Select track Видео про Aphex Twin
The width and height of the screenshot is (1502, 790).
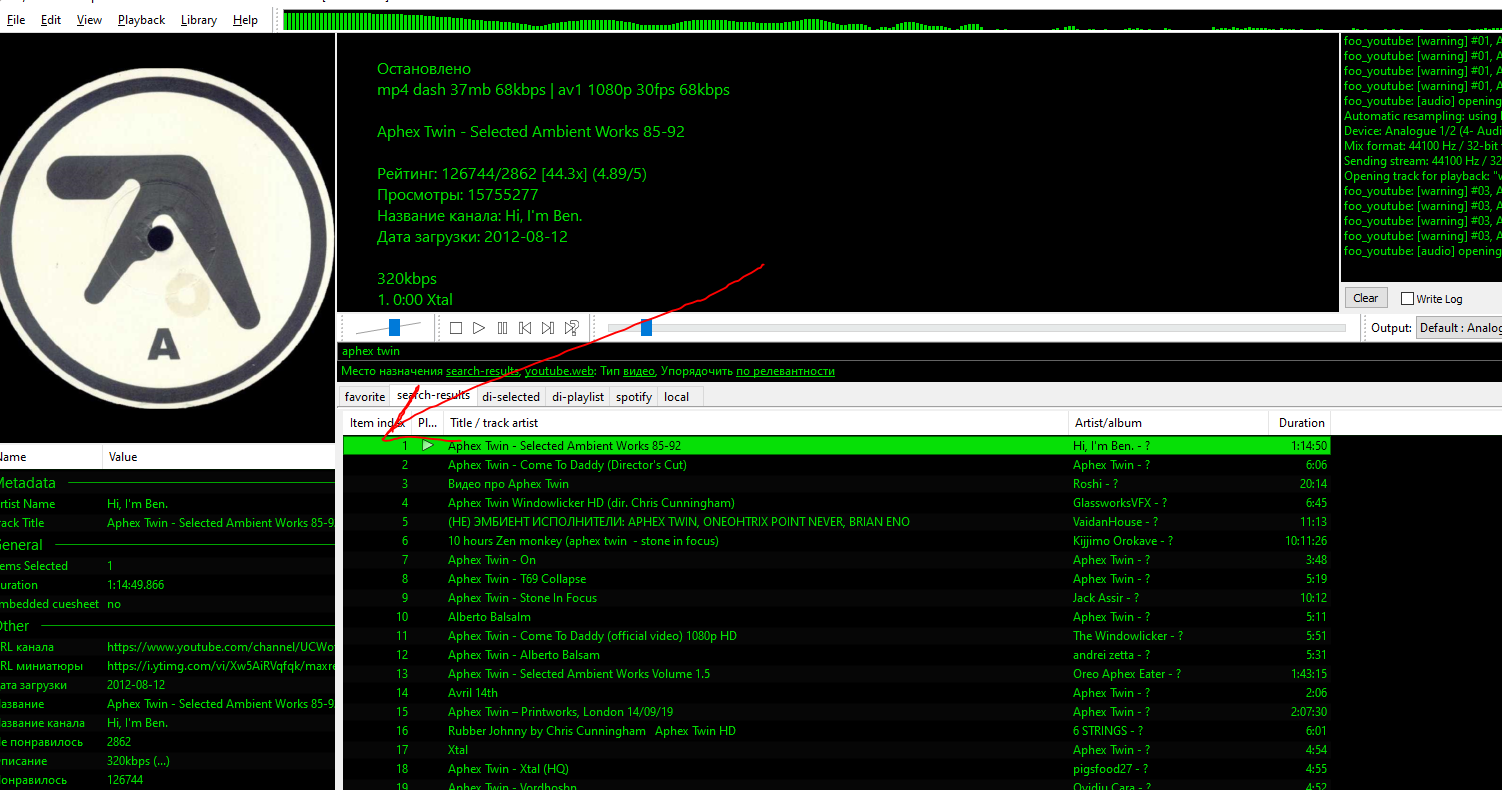pos(836,484)
